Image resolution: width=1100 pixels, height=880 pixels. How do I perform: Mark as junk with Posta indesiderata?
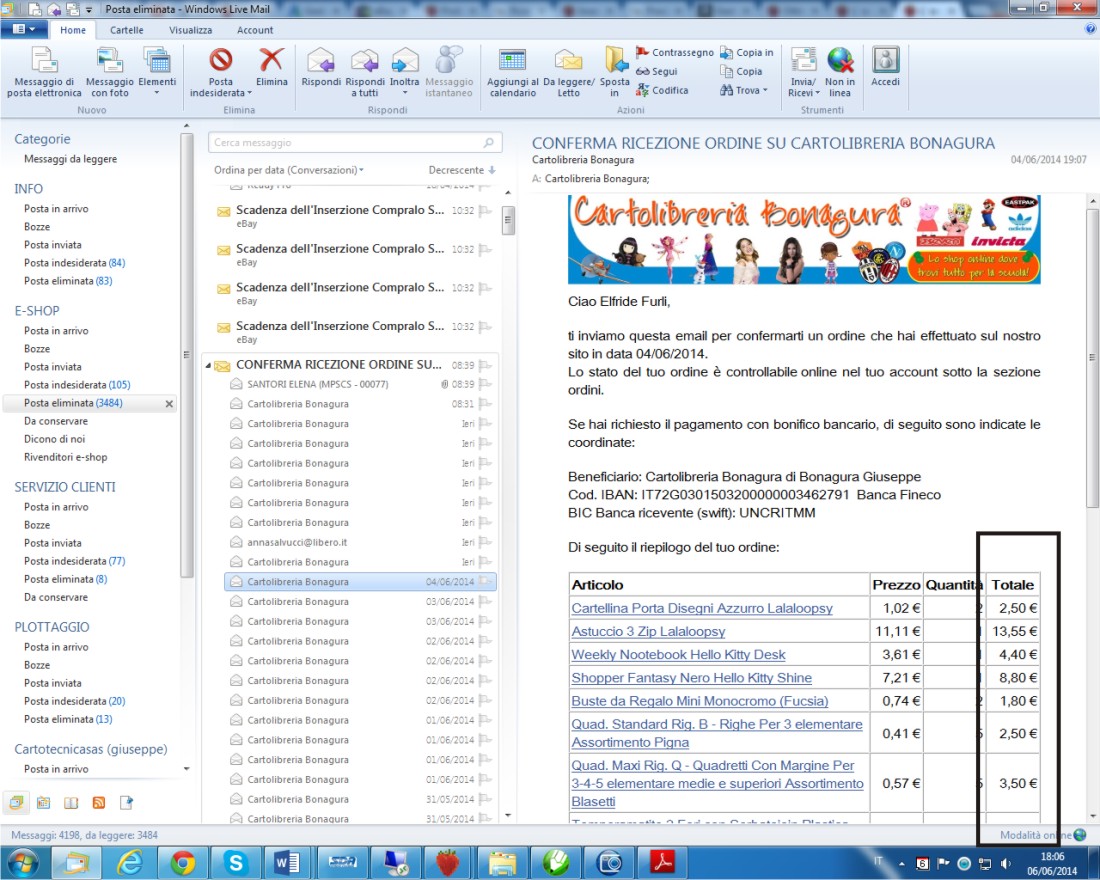coord(220,72)
